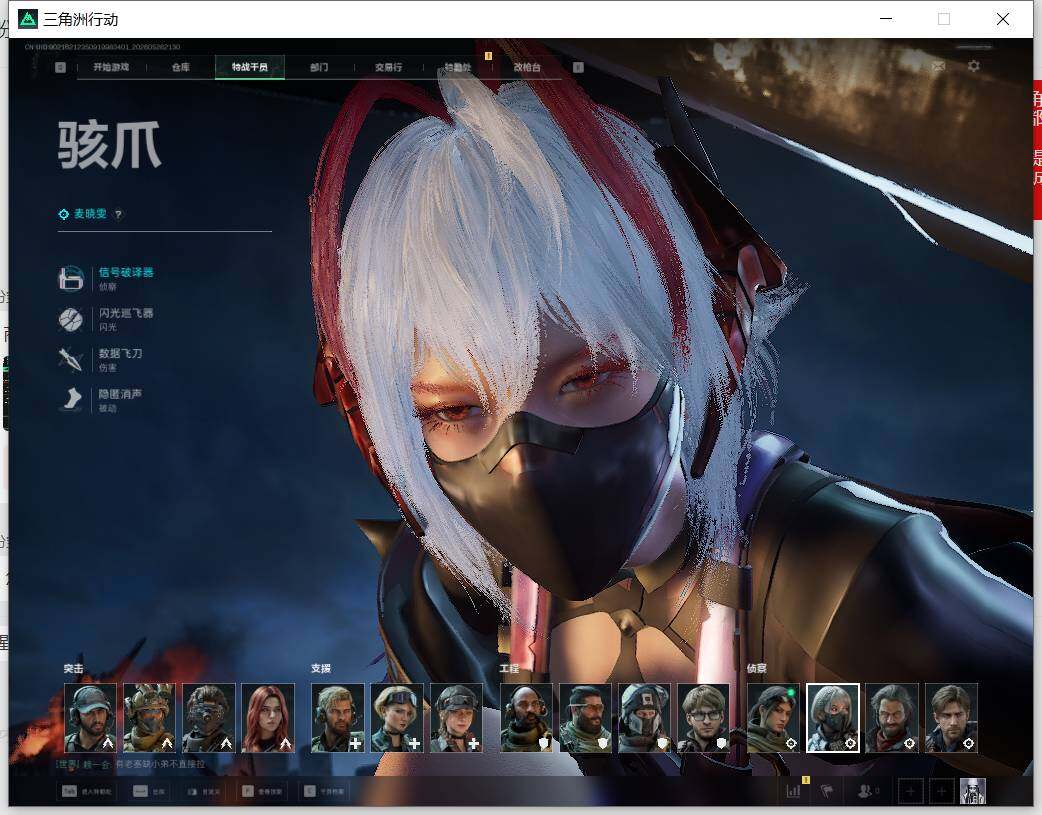1042x815 pixels.
Task: Pick the assault operator wearing a gas mask
Action: coord(209,718)
